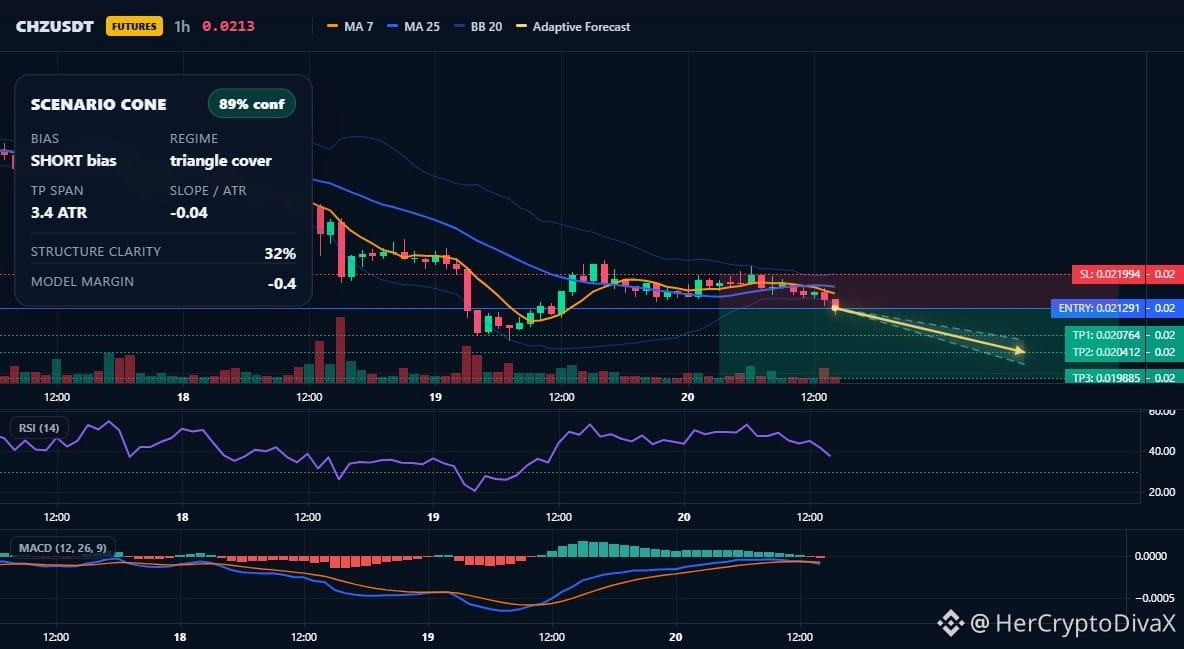Click the MACD (12, 26, 9) label
The width and height of the screenshot is (1184, 649).
coord(63,548)
